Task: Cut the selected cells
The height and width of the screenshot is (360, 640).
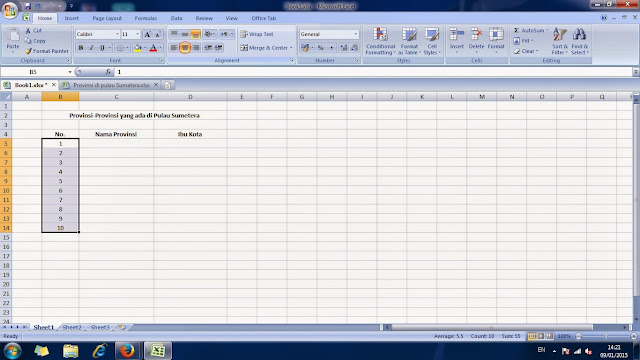Action: 33,31
